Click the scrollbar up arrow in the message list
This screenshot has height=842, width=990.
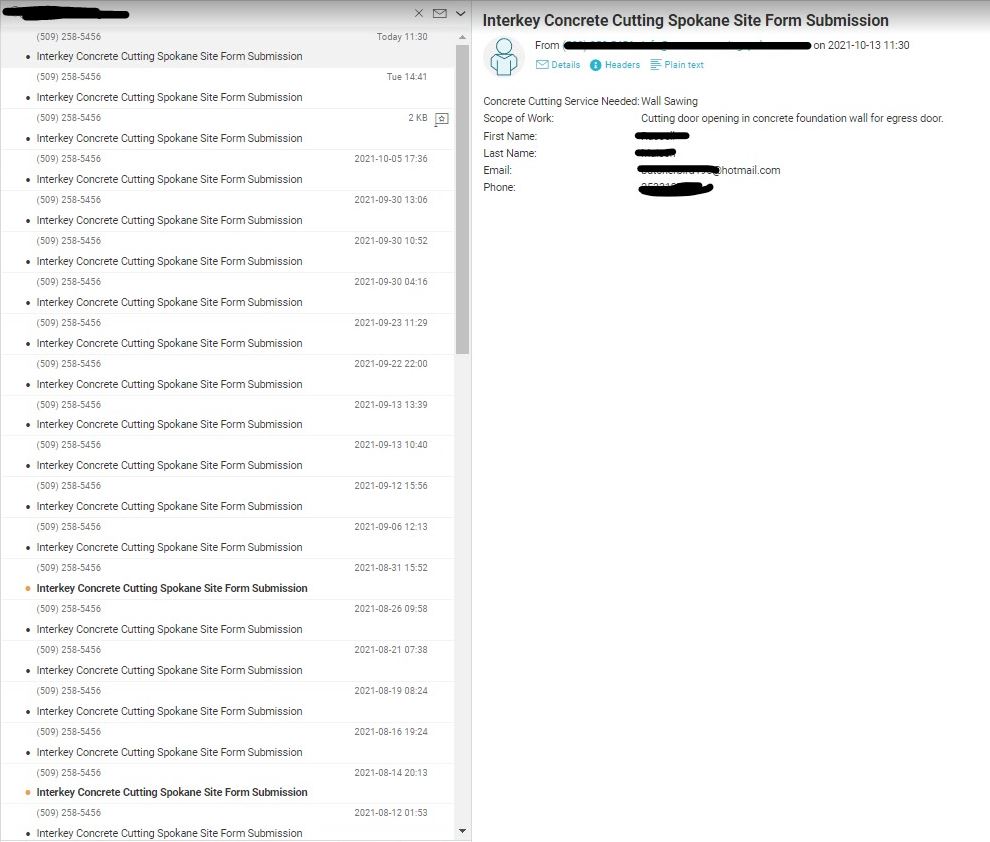[x=462, y=37]
